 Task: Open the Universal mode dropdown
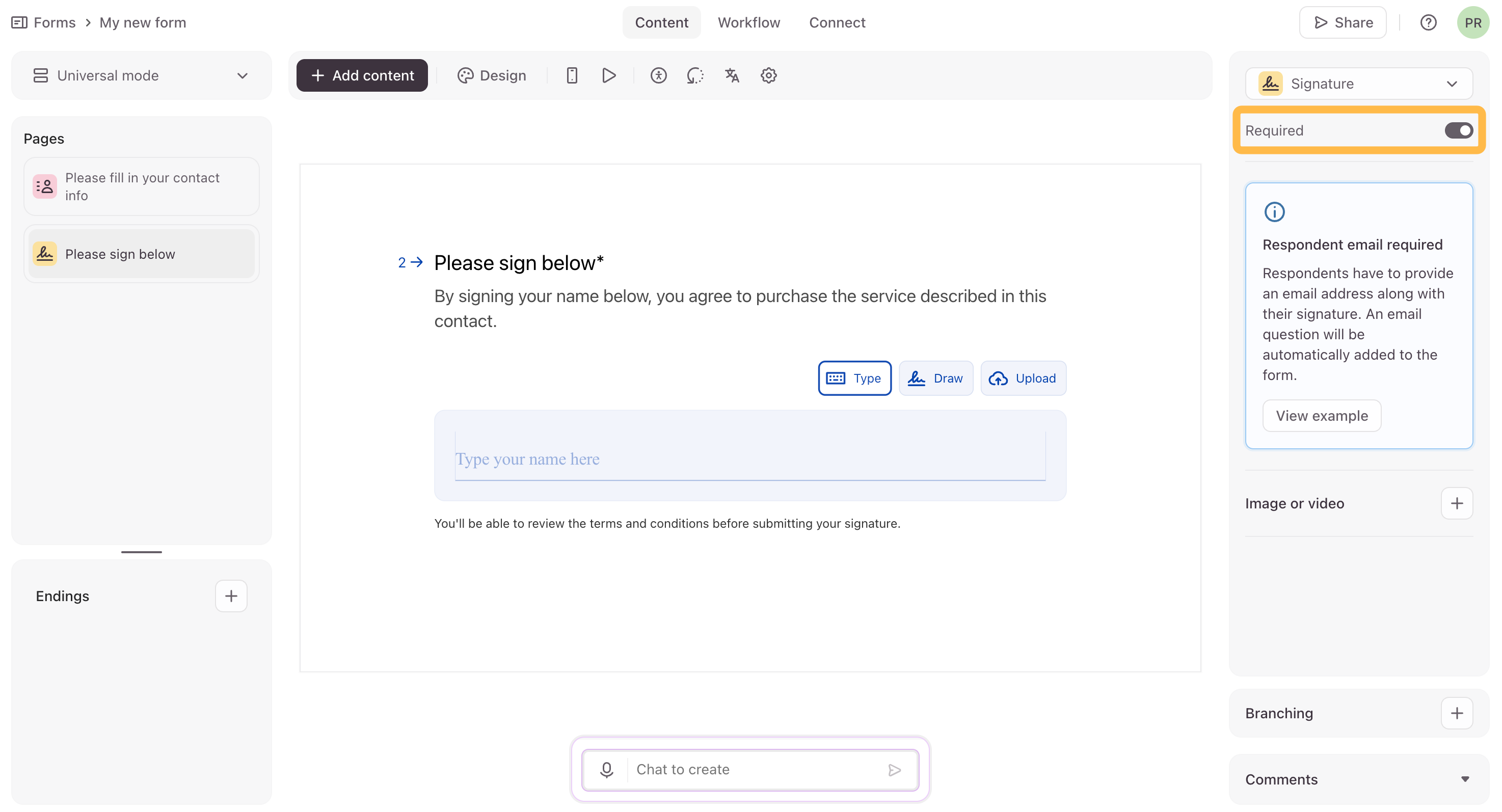pos(141,76)
